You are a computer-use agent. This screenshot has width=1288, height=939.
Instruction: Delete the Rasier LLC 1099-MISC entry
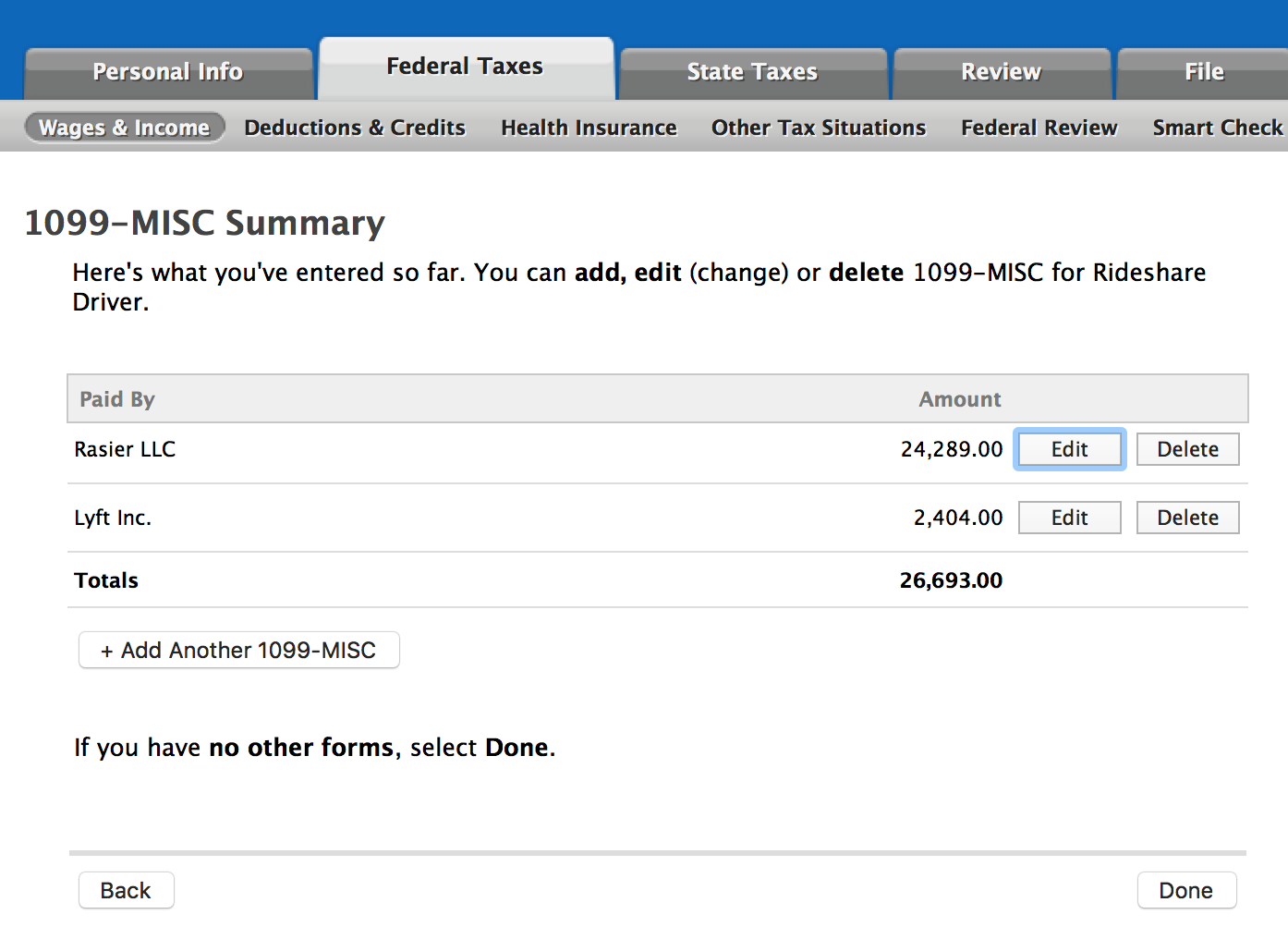(1187, 449)
